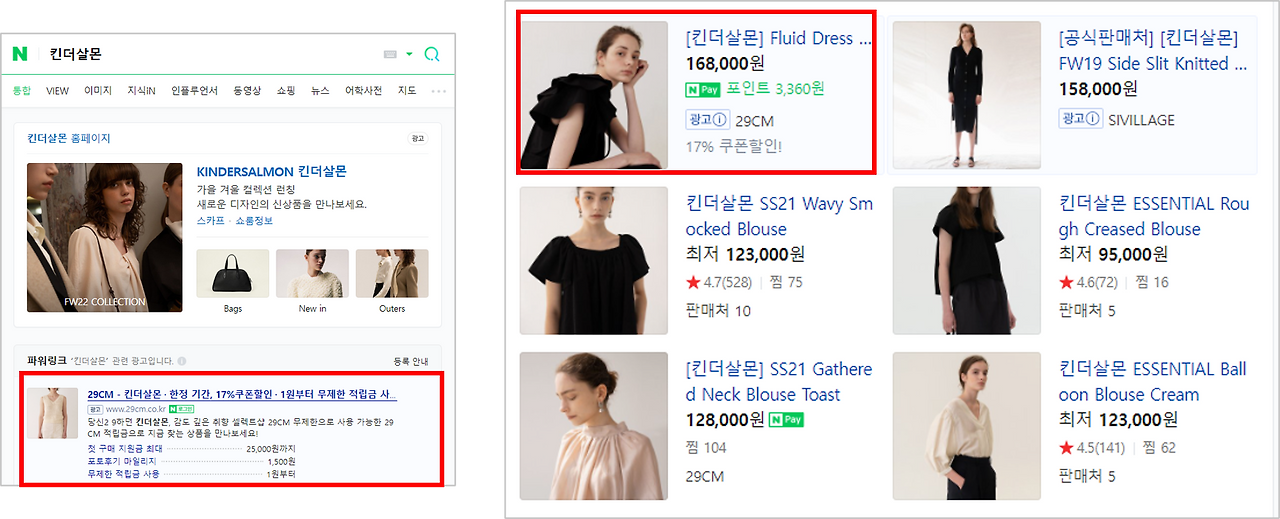Open the 지도 tab
Image resolution: width=1280 pixels, height=519 pixels.
407,91
